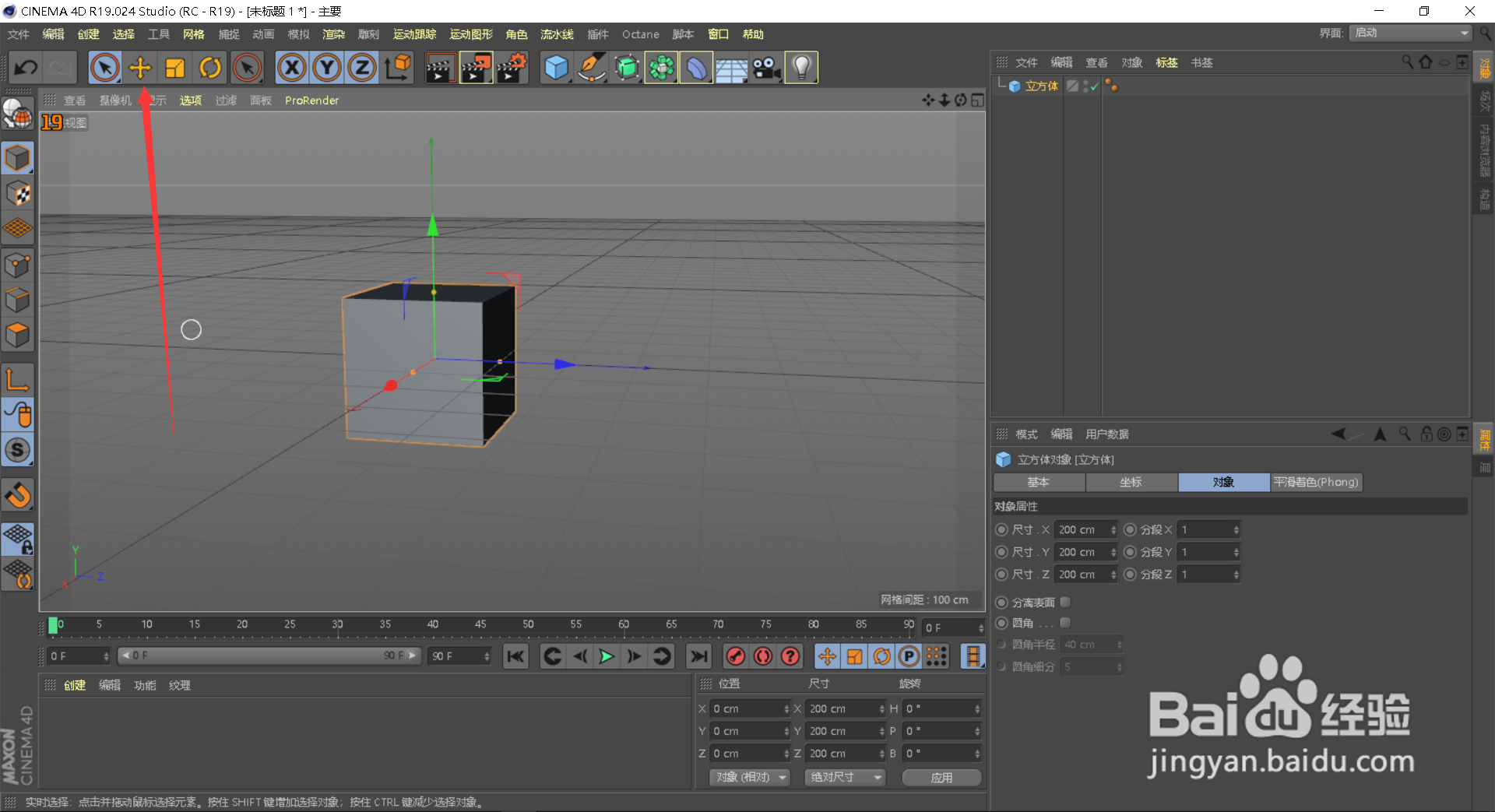
Task: Render the active view
Action: point(440,68)
